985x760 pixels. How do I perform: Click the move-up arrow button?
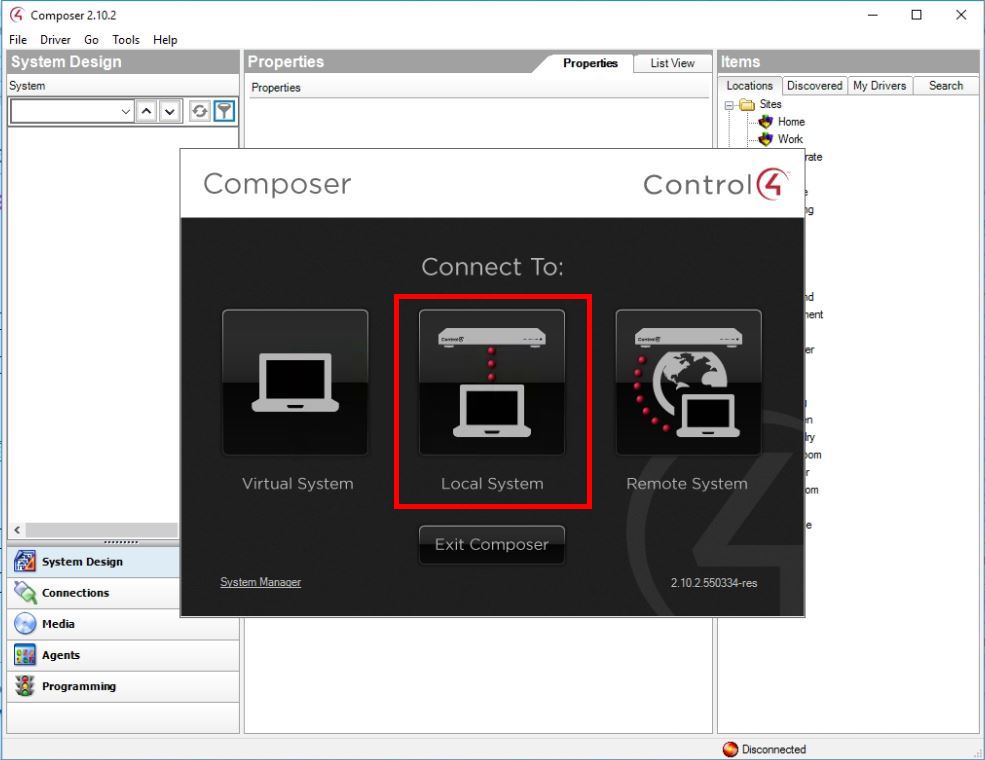point(146,111)
